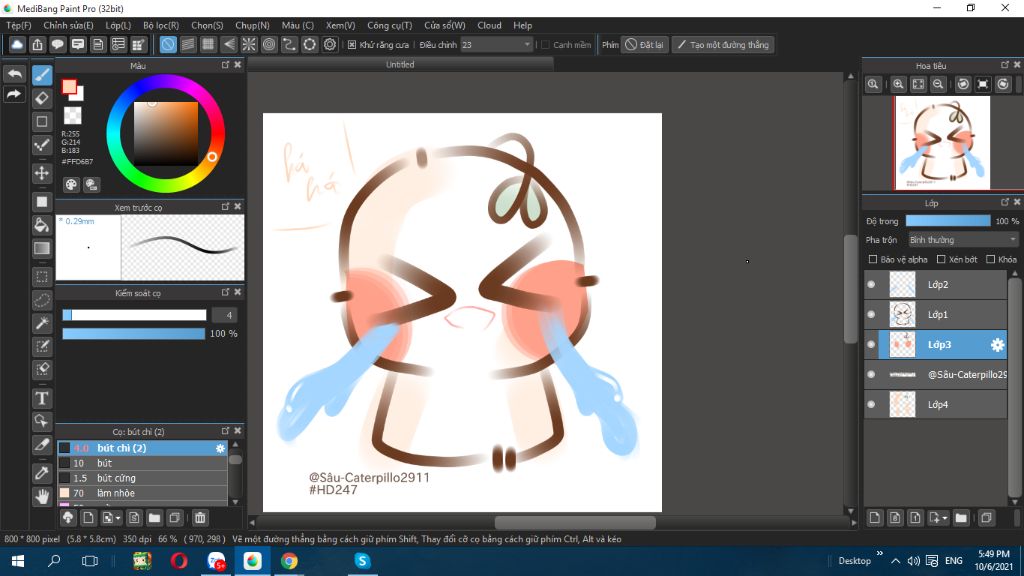Select the Eraser tool
The height and width of the screenshot is (576, 1024).
pyautogui.click(x=42, y=98)
